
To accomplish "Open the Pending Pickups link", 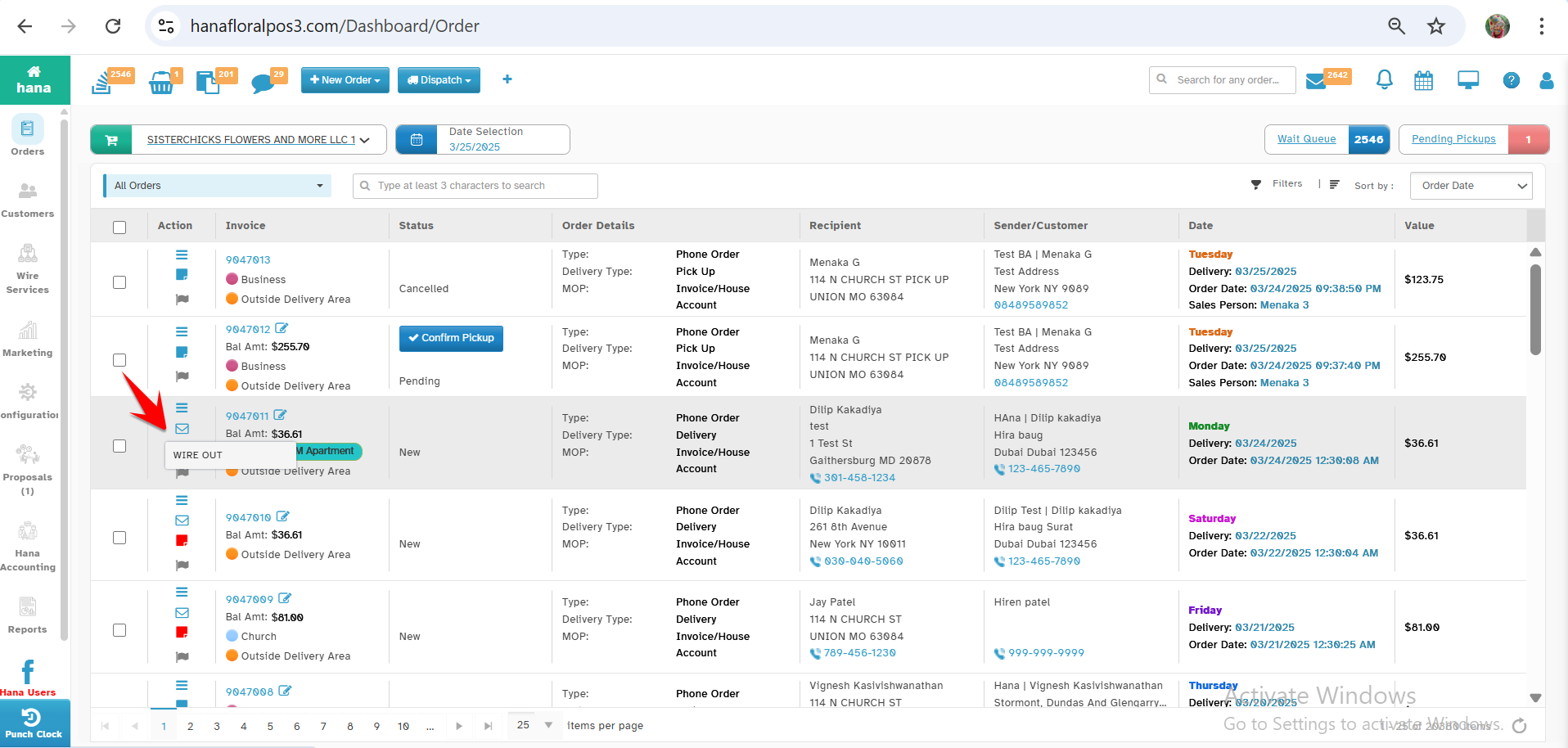I will [x=1453, y=139].
